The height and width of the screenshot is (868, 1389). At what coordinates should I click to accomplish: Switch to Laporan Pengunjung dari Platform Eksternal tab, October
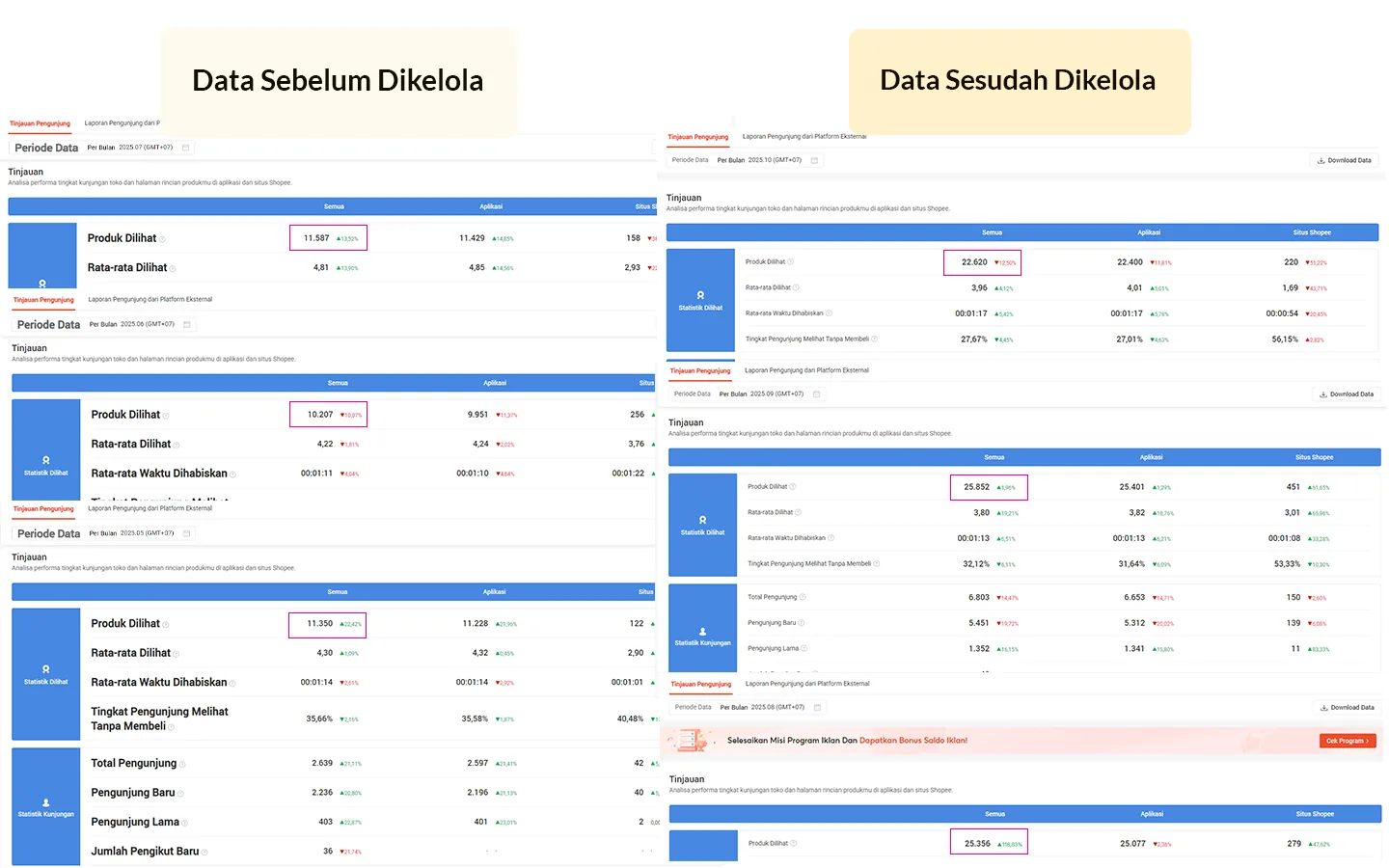804,137
